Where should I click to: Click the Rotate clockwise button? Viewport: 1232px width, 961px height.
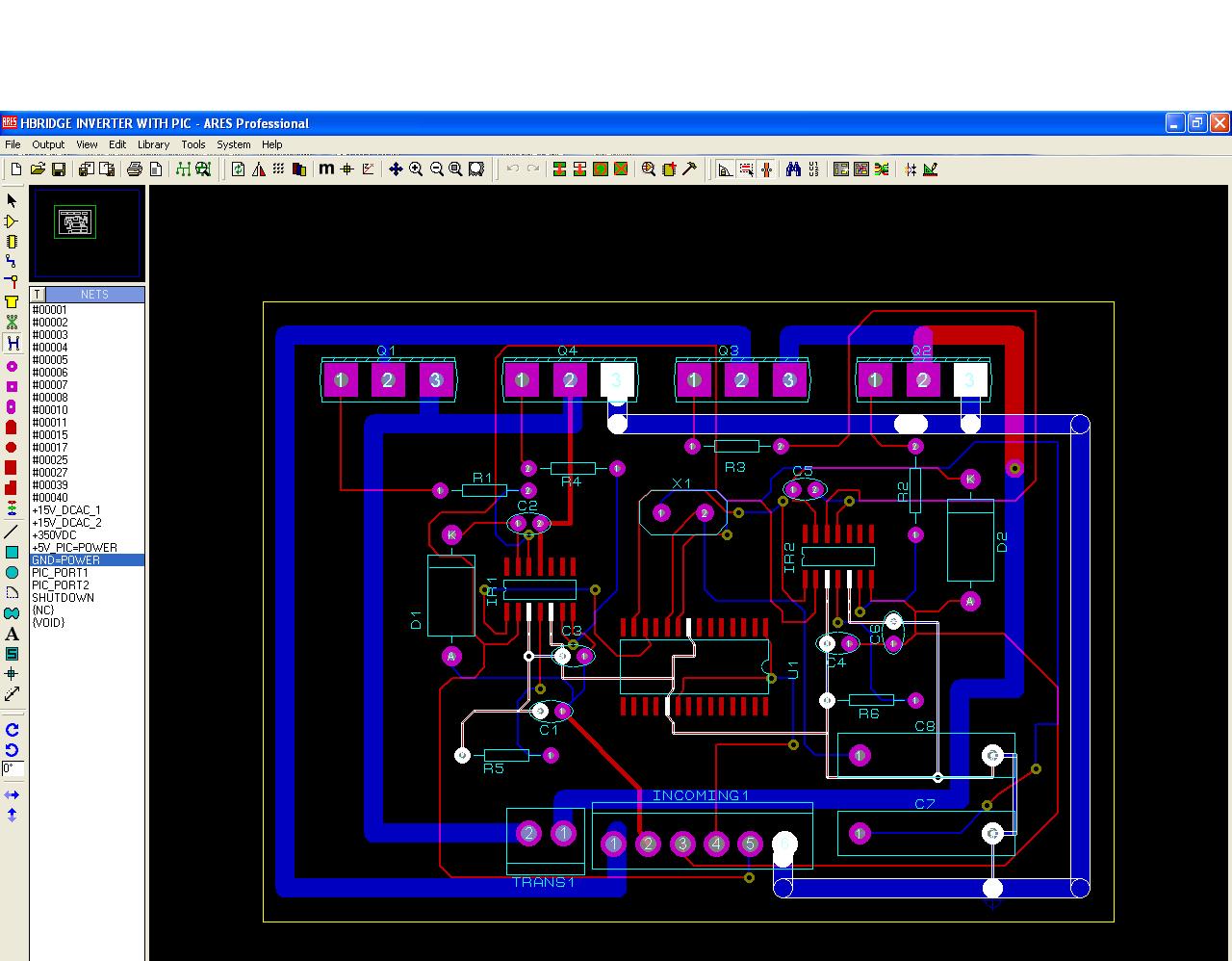pyautogui.click(x=12, y=730)
